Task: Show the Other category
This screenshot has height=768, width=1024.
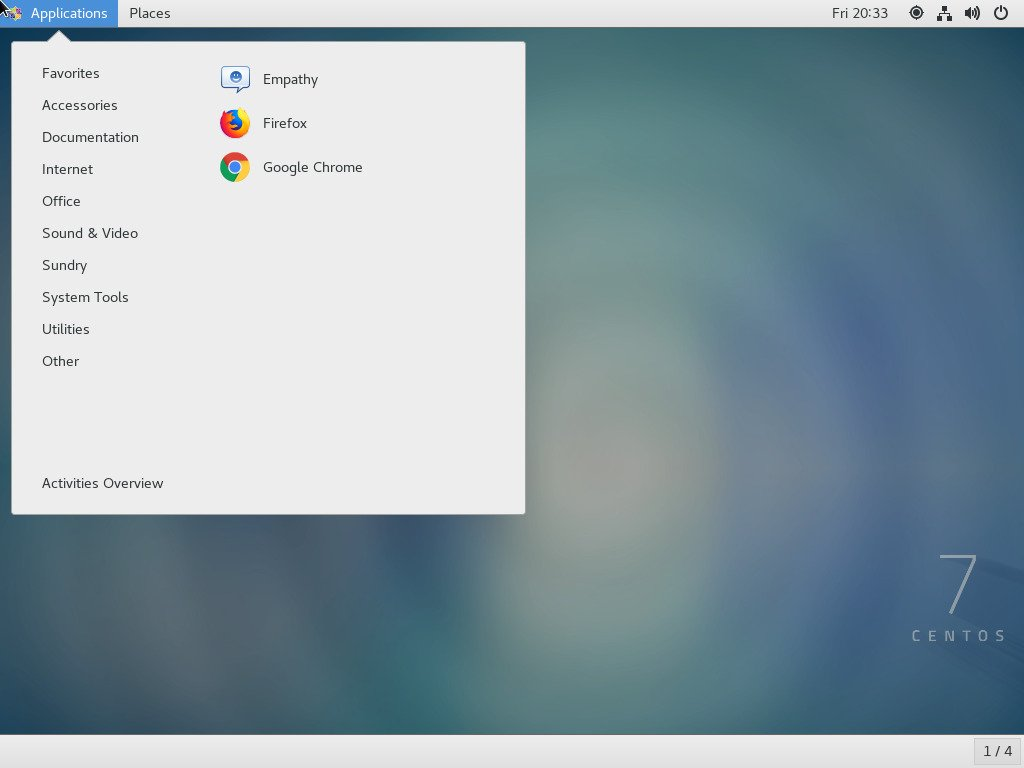Action: tap(61, 361)
